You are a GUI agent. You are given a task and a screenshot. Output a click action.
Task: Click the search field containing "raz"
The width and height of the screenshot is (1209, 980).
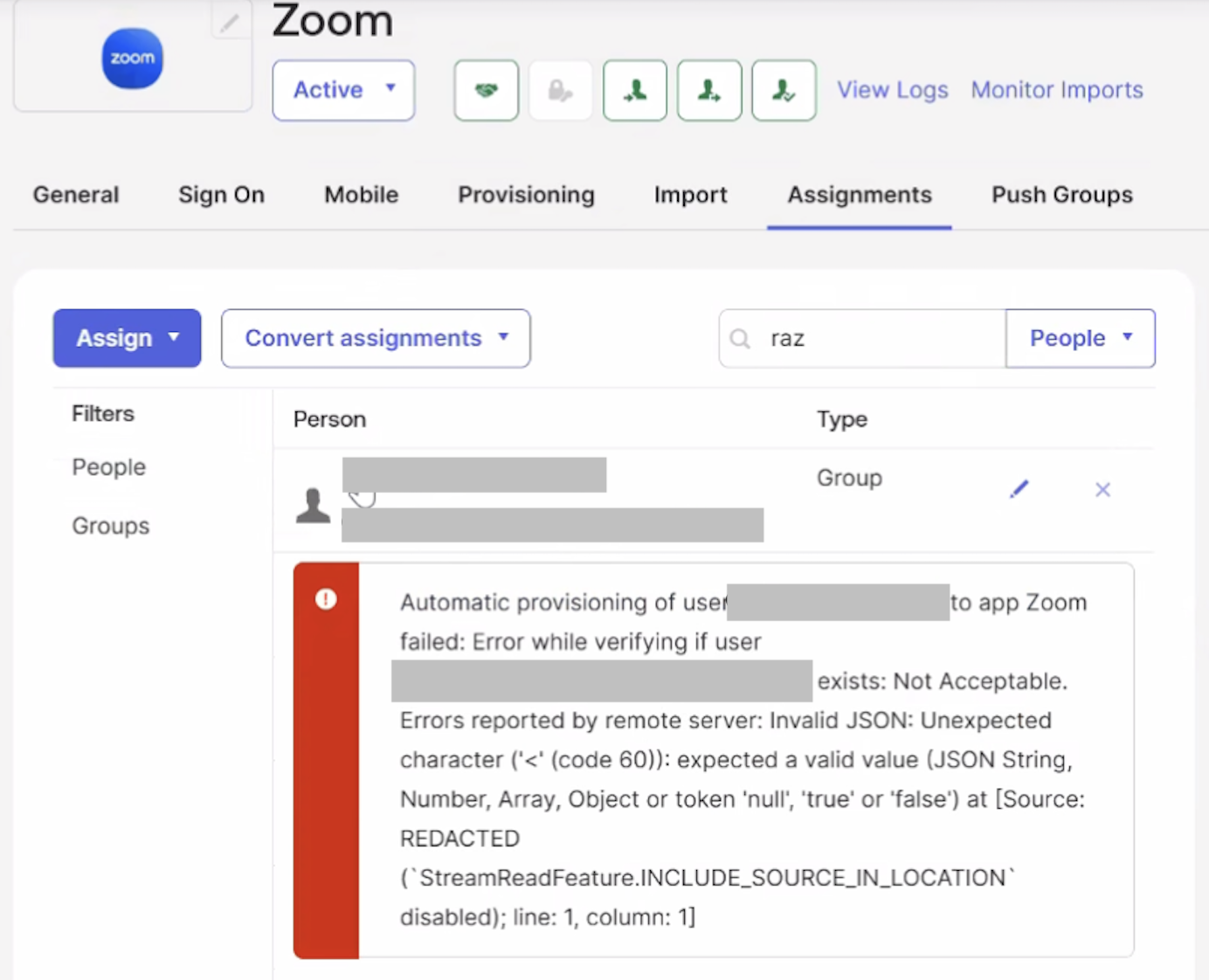point(862,338)
